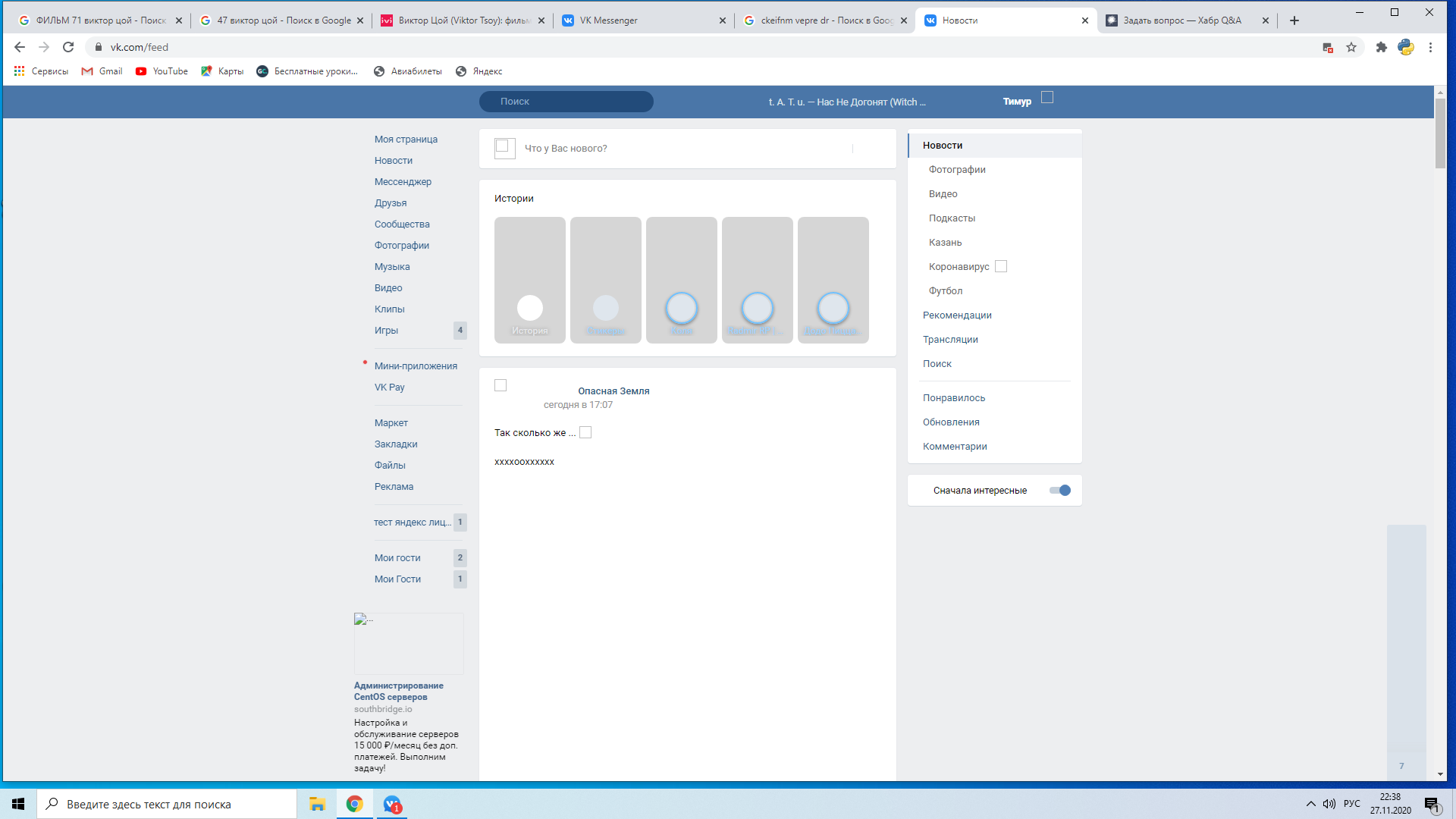
Task: Click the t.A.T.u. now-playing track
Action: (x=847, y=102)
